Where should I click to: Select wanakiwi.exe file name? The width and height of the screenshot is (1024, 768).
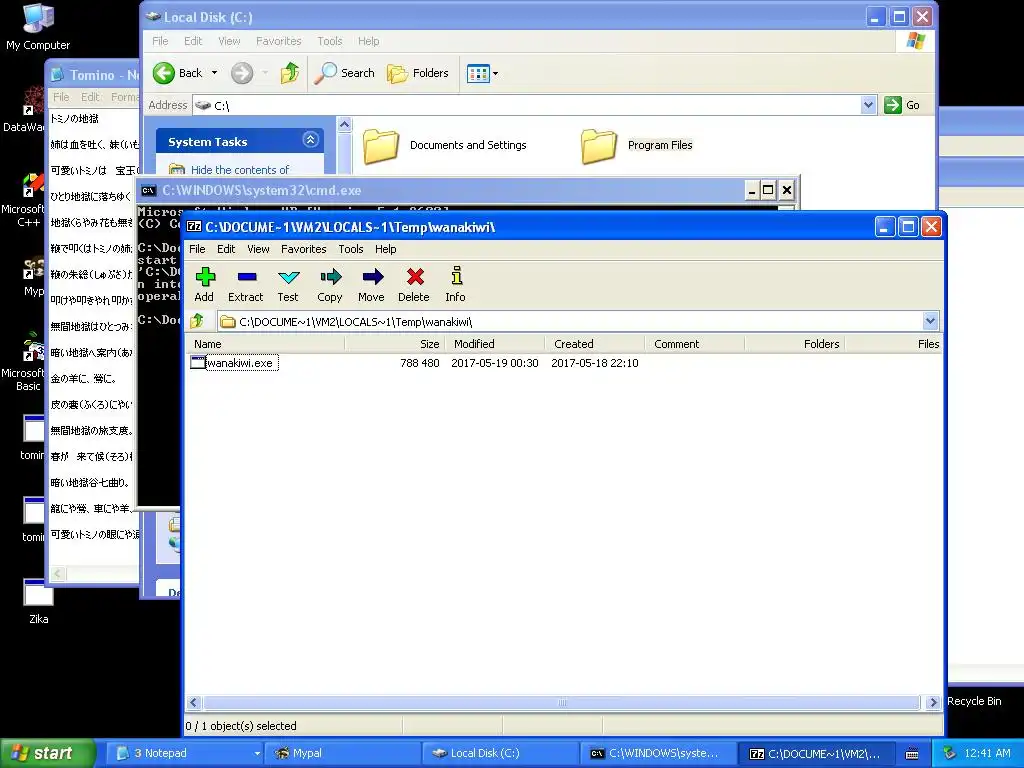point(242,363)
